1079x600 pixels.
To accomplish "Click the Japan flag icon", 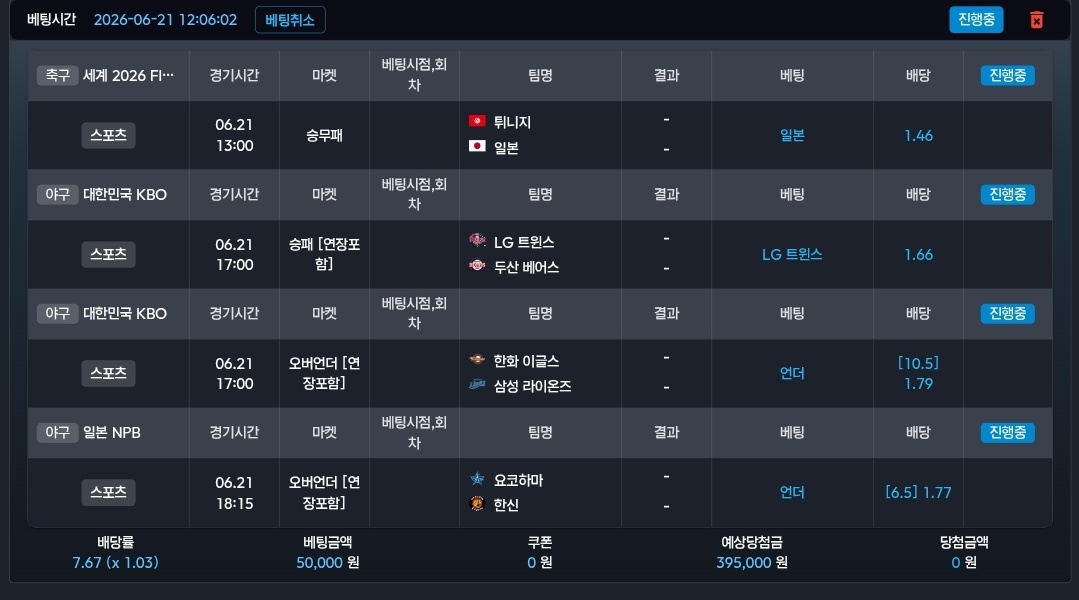I will click(x=477, y=146).
